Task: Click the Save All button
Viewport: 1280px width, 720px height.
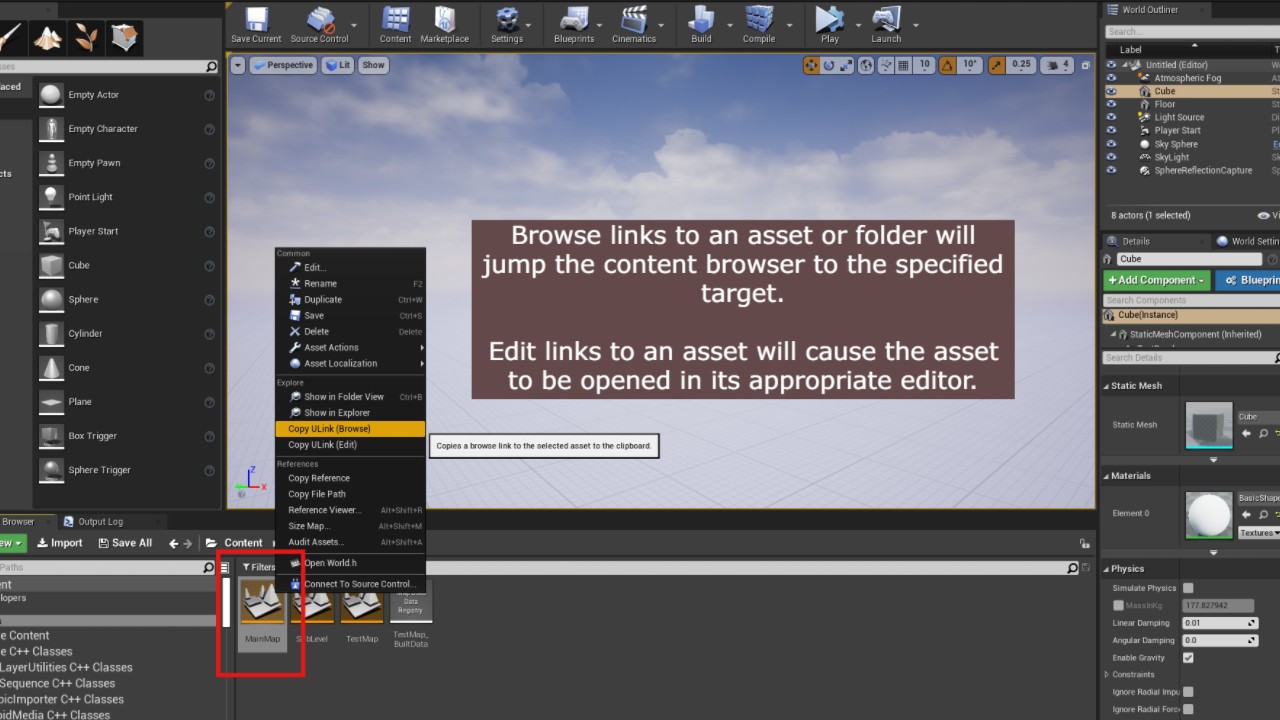Action: click(x=125, y=543)
